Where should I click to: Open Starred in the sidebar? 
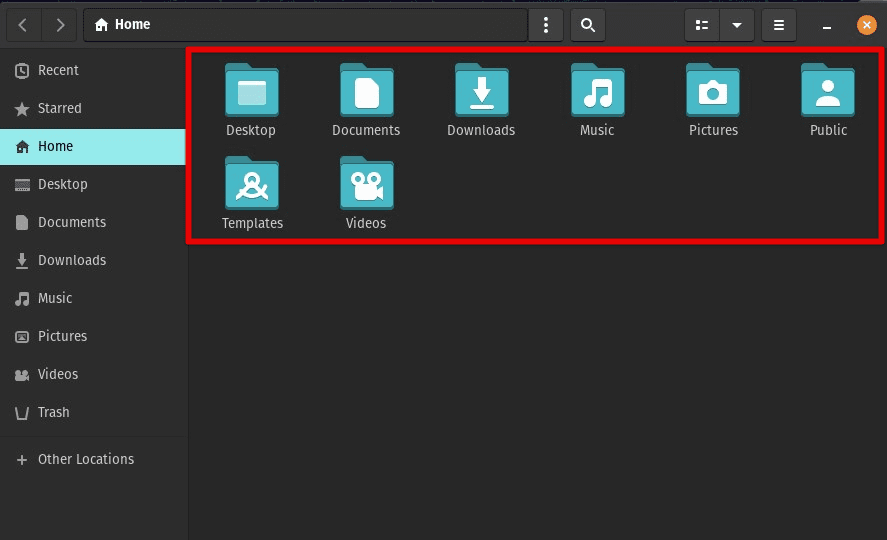point(93,109)
